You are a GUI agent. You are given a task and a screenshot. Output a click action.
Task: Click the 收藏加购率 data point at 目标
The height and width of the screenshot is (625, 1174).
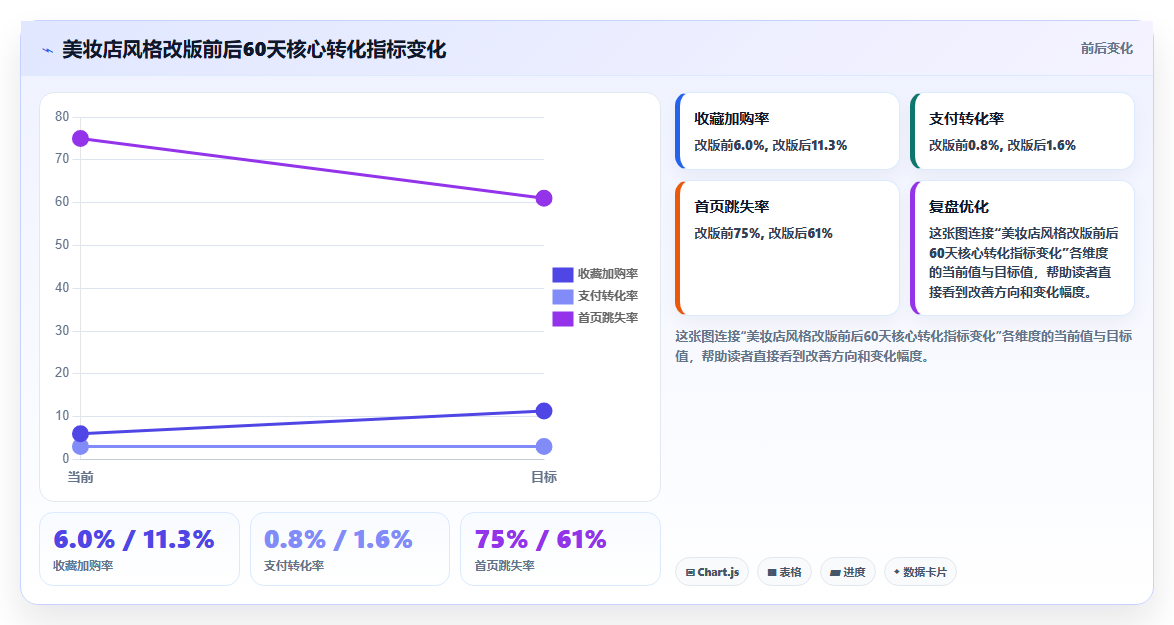tap(544, 411)
